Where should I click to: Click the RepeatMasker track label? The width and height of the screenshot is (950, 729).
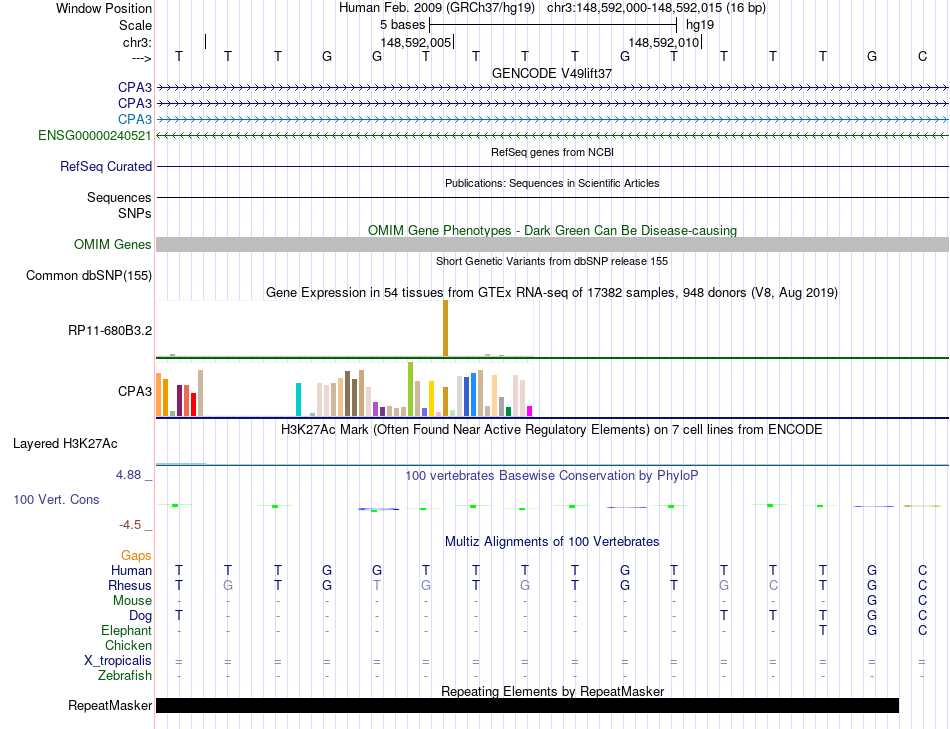pos(110,705)
